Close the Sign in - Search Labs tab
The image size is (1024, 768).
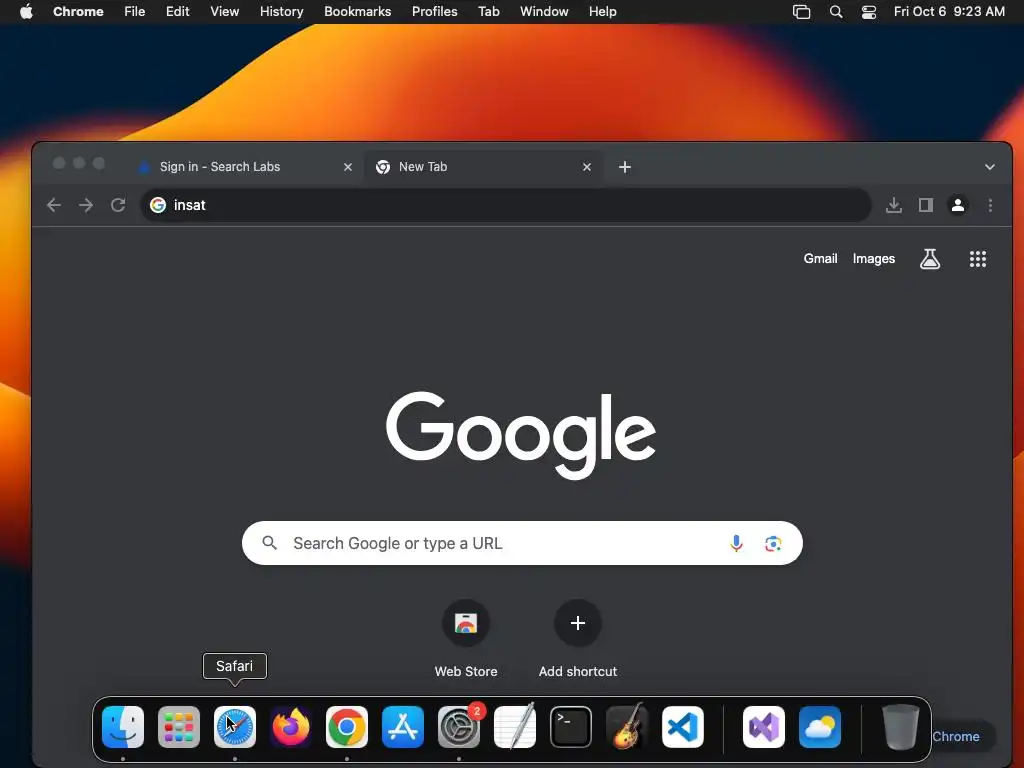[x=347, y=167]
